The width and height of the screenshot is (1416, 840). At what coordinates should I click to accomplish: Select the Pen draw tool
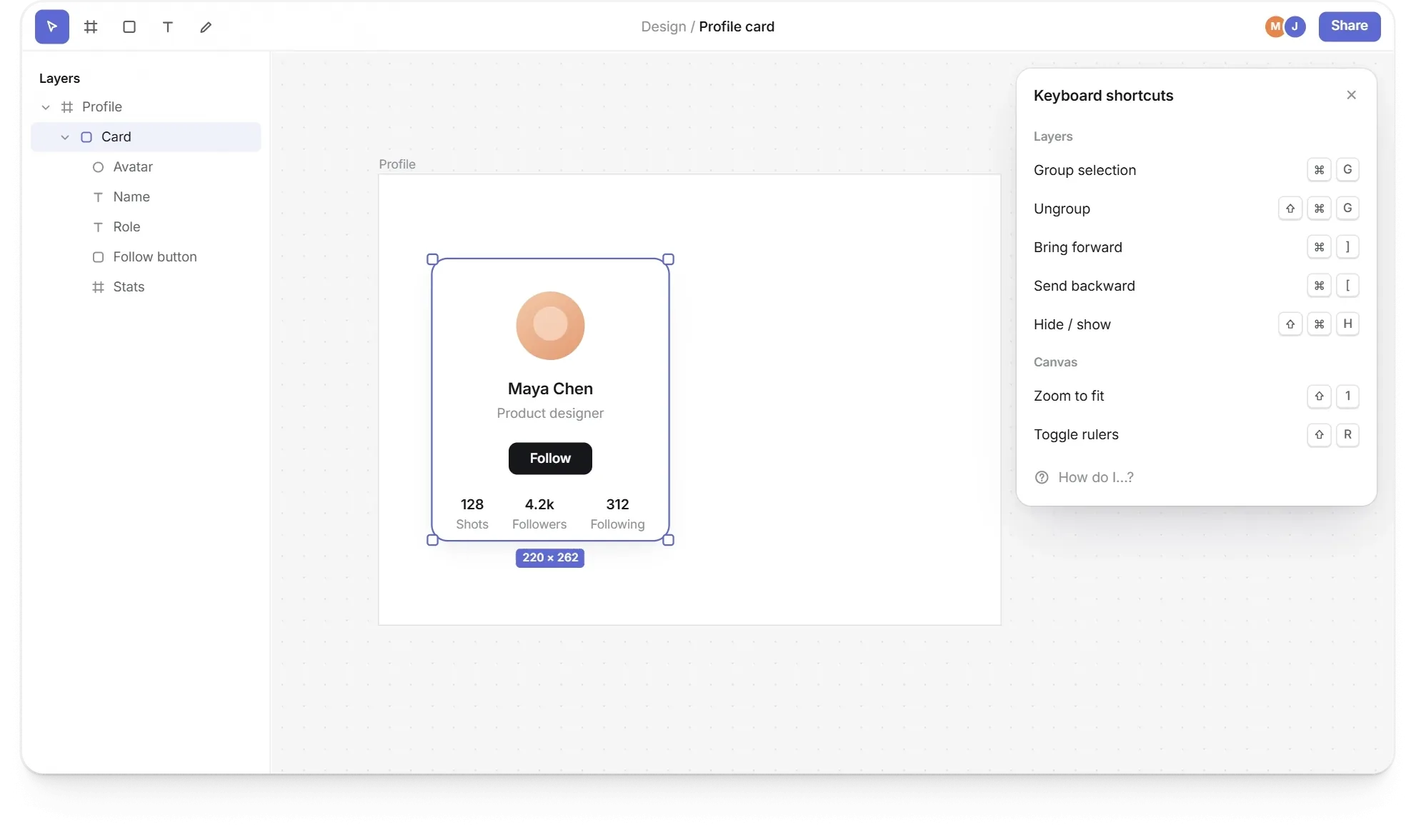206,27
